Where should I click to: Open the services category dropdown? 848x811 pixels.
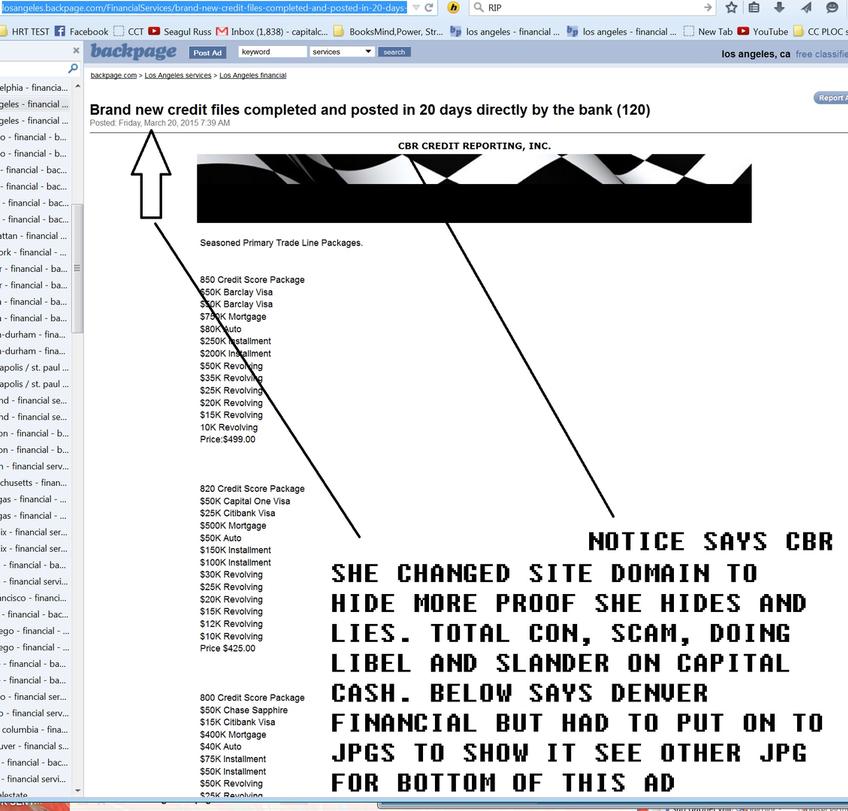tap(342, 52)
